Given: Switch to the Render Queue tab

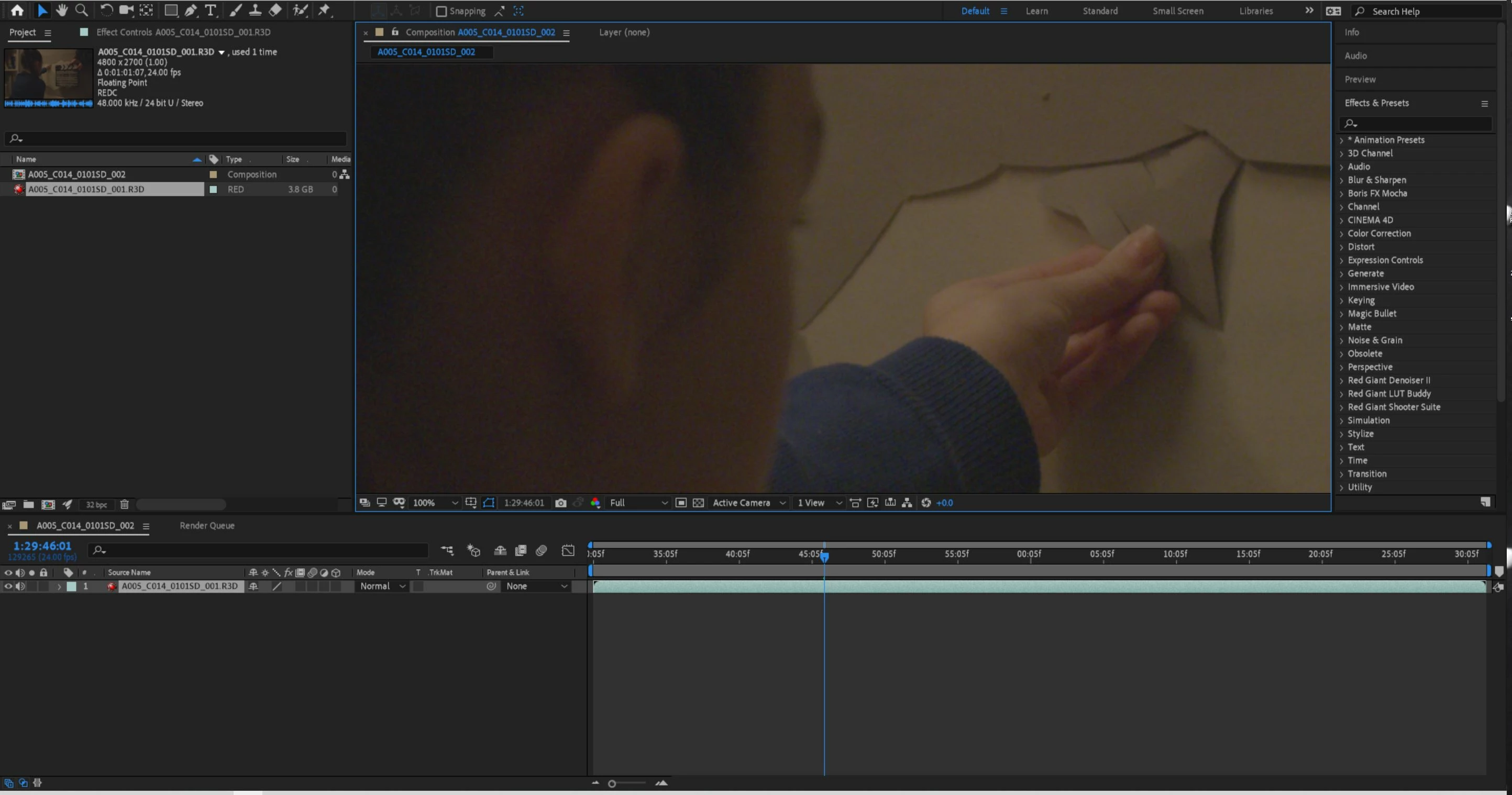Looking at the screenshot, I should point(206,525).
